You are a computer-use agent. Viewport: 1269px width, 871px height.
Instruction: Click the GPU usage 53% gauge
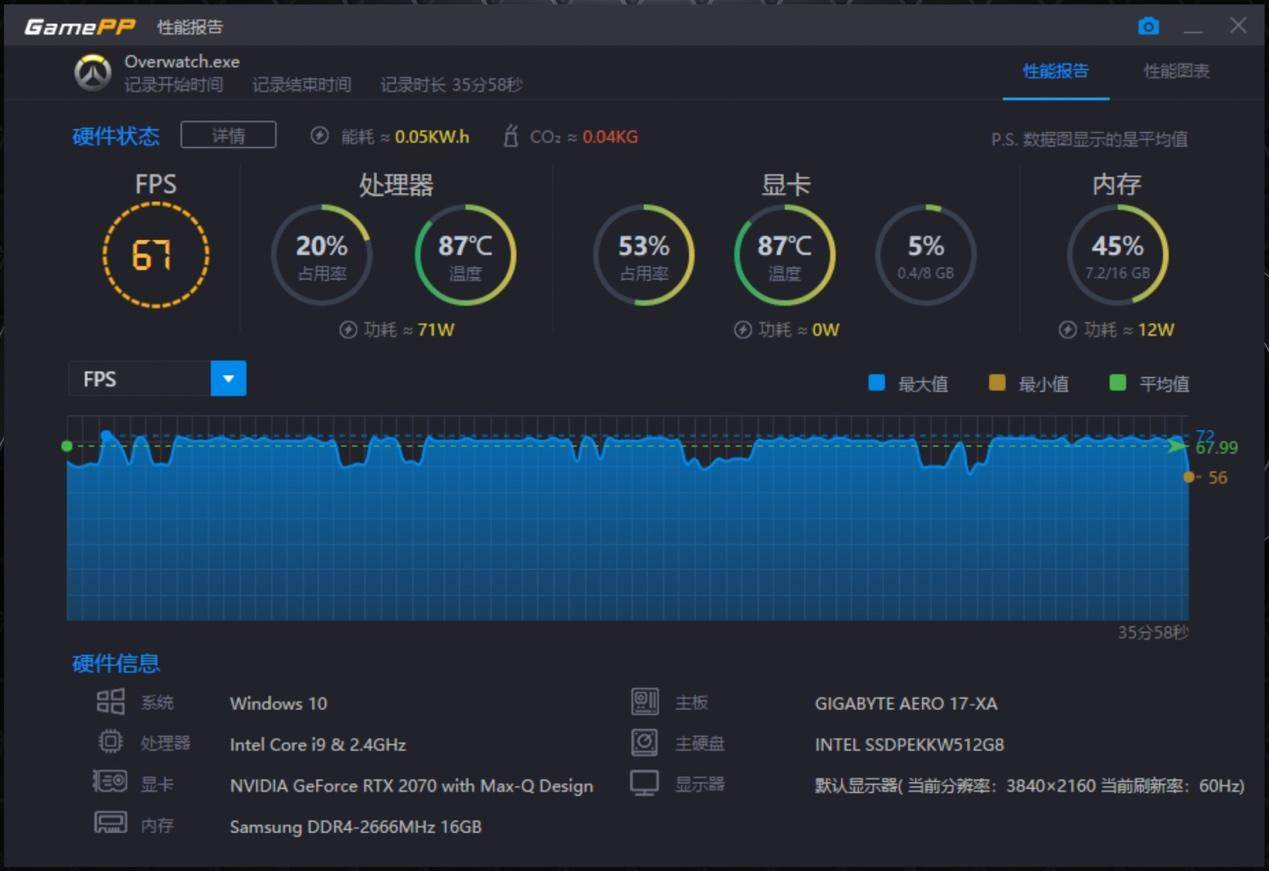click(x=643, y=255)
